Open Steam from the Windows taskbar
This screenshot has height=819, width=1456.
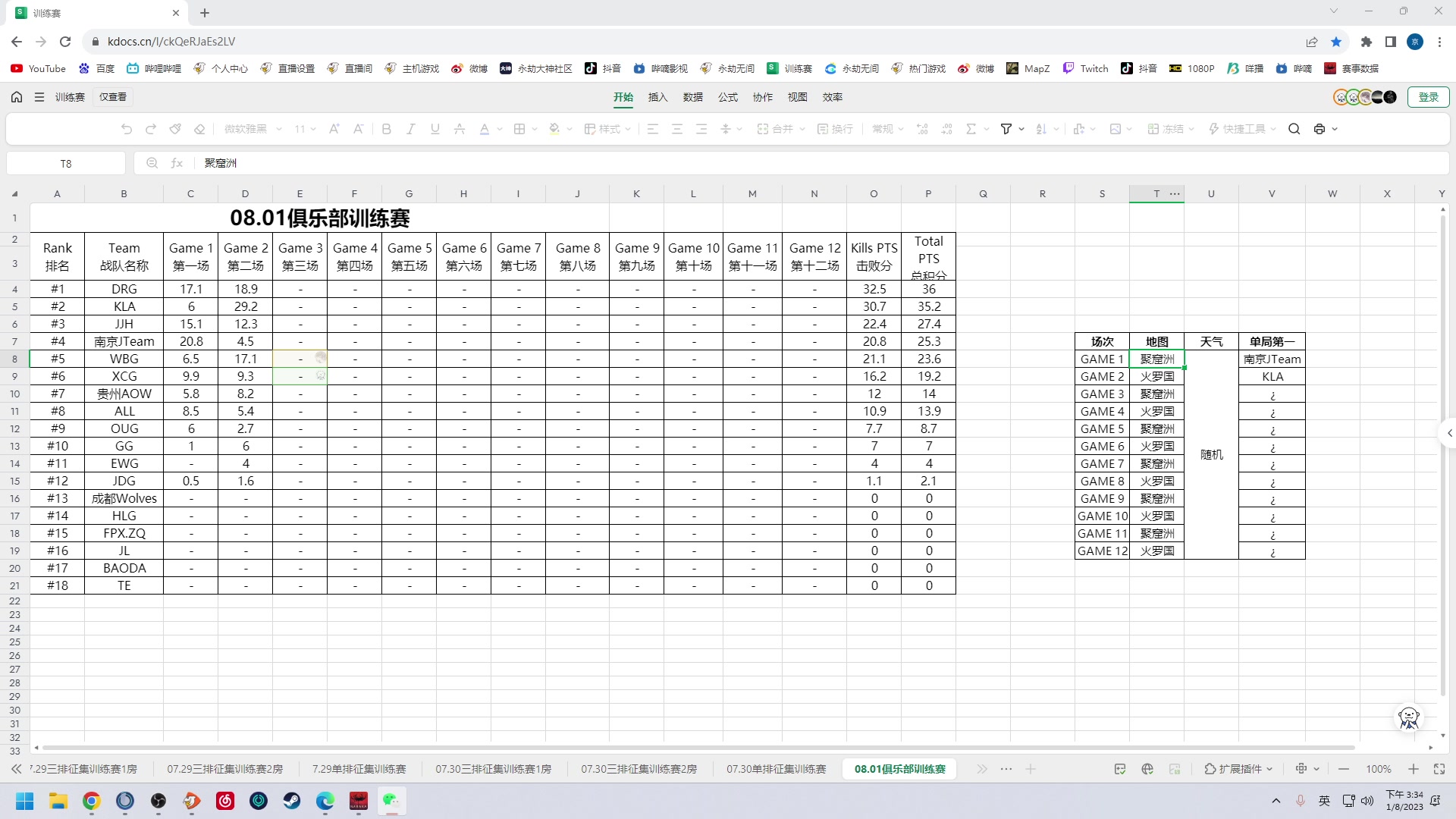(x=292, y=801)
